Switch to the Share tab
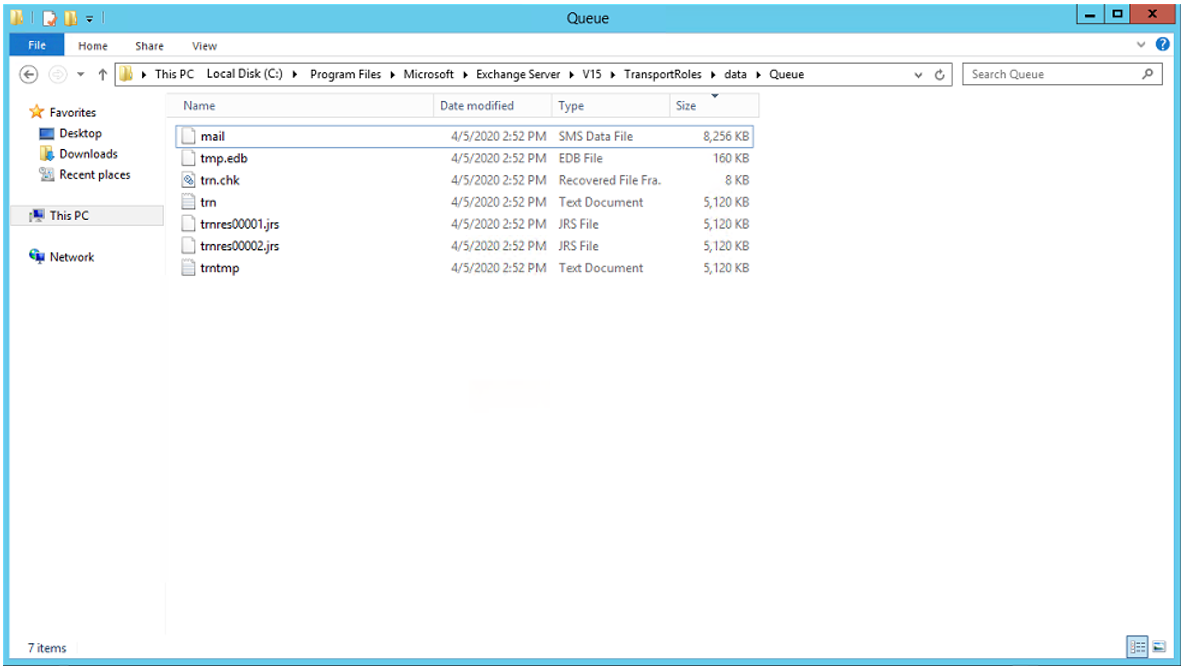 click(x=148, y=45)
